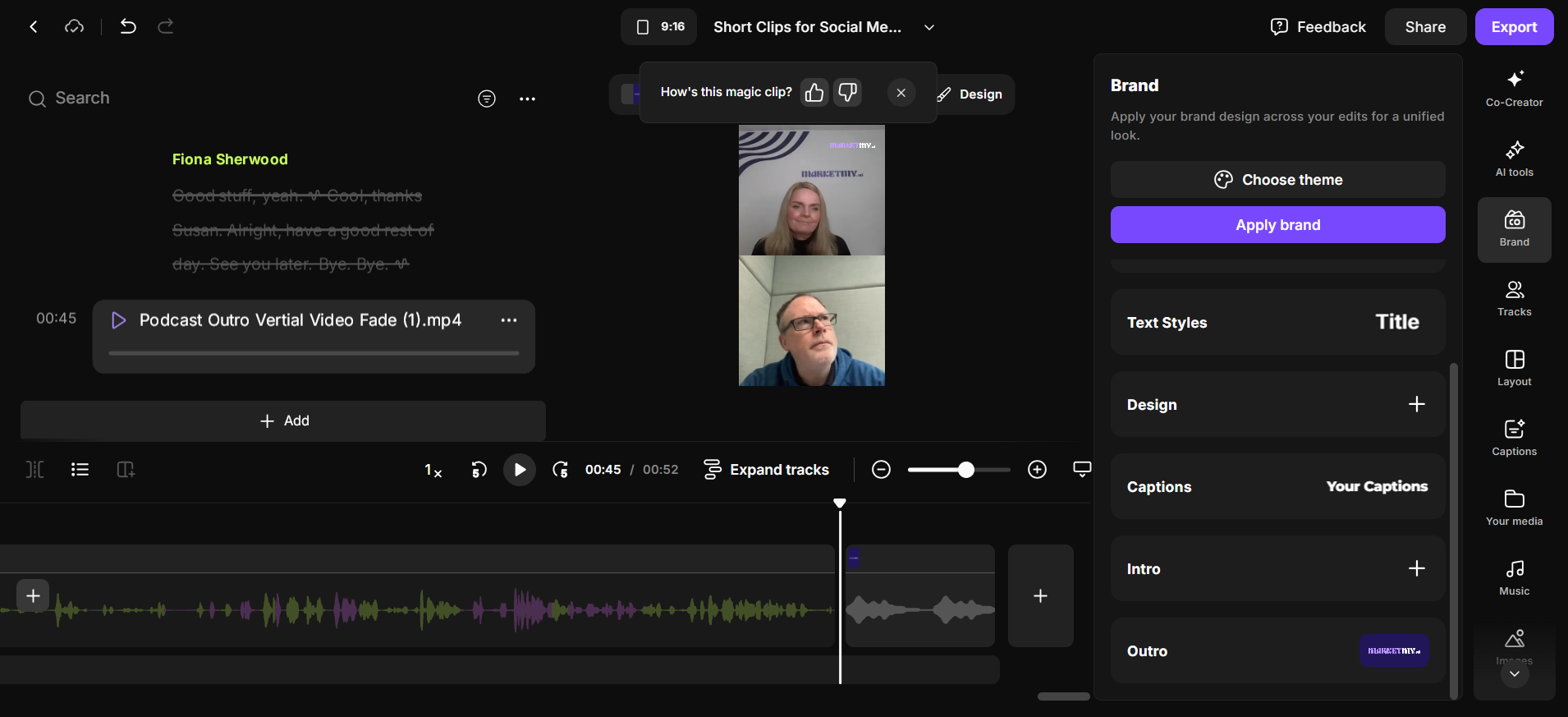The image size is (1568, 717).
Task: Toggle the split clip tool icon
Action: pos(34,469)
